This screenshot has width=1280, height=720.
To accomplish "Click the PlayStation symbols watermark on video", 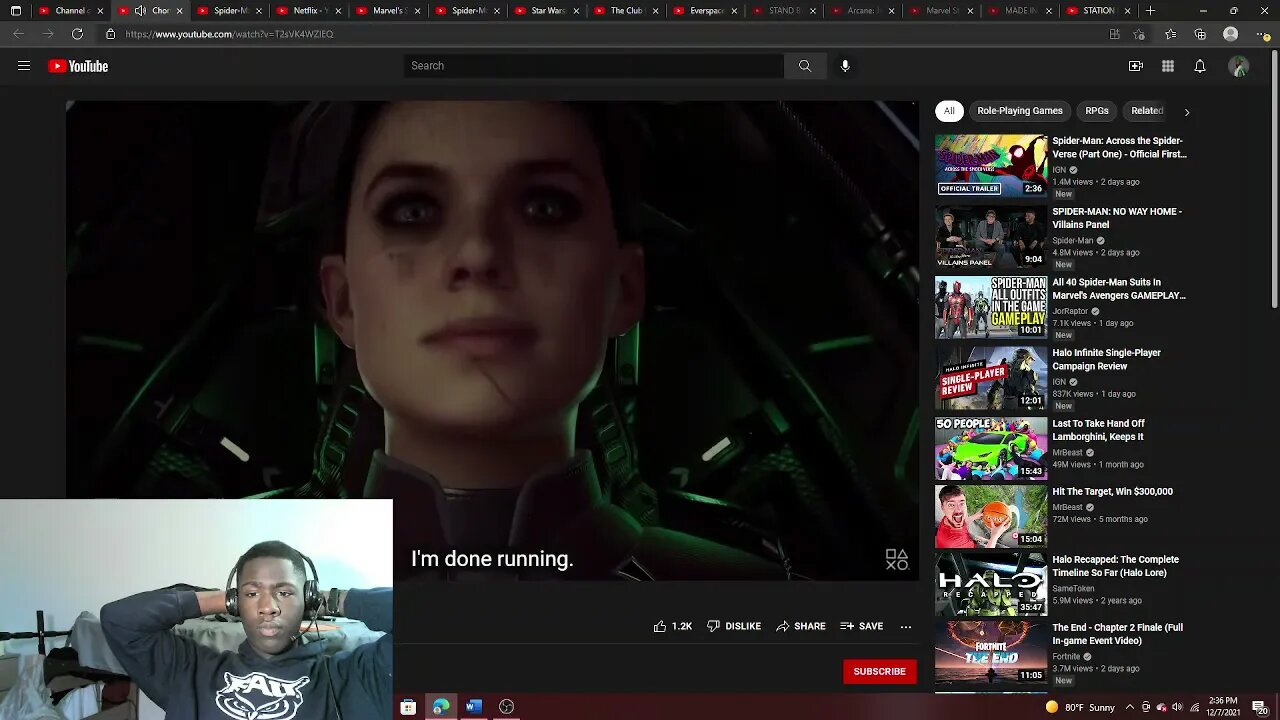I will point(896,560).
